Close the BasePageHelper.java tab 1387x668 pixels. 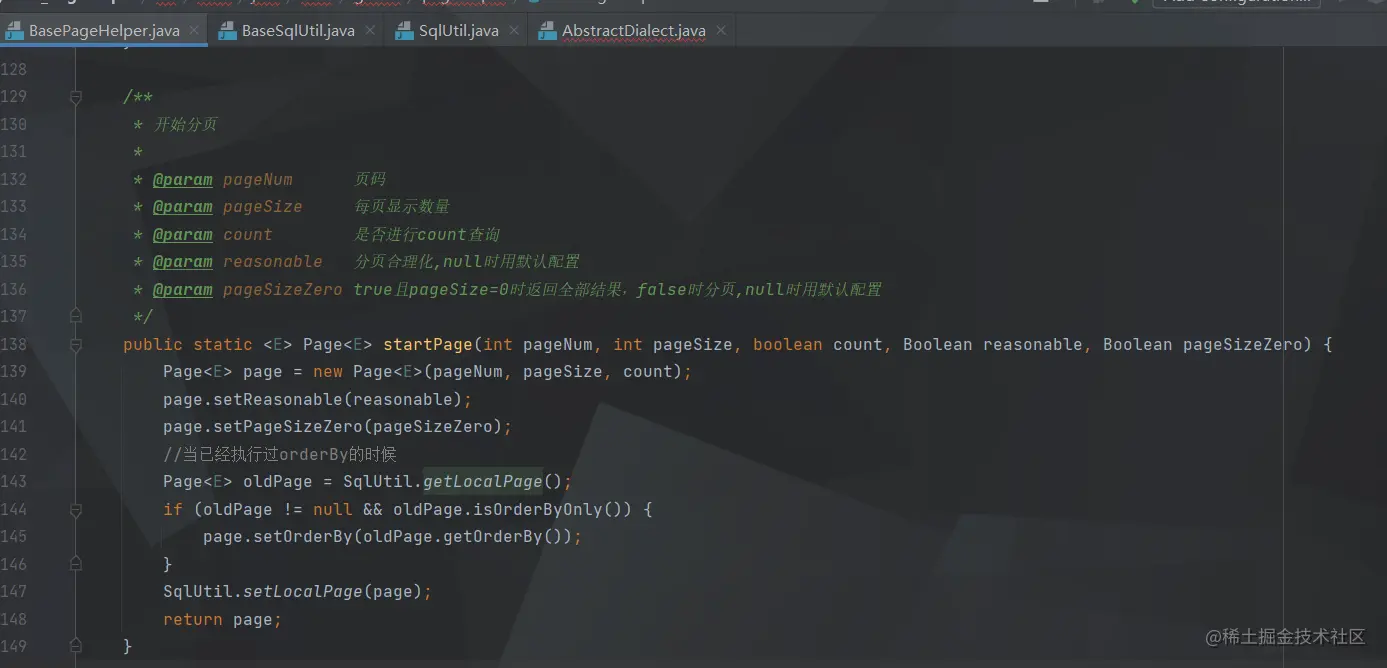pyautogui.click(x=194, y=31)
